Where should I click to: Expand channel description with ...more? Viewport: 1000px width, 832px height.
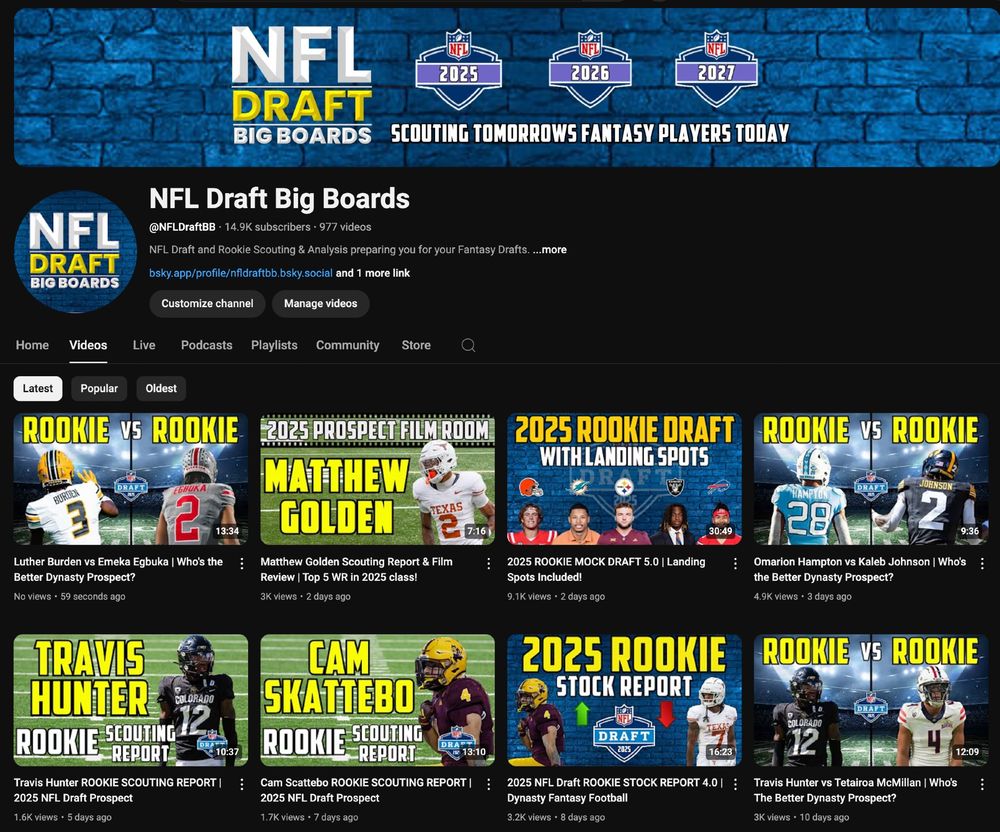pos(550,249)
